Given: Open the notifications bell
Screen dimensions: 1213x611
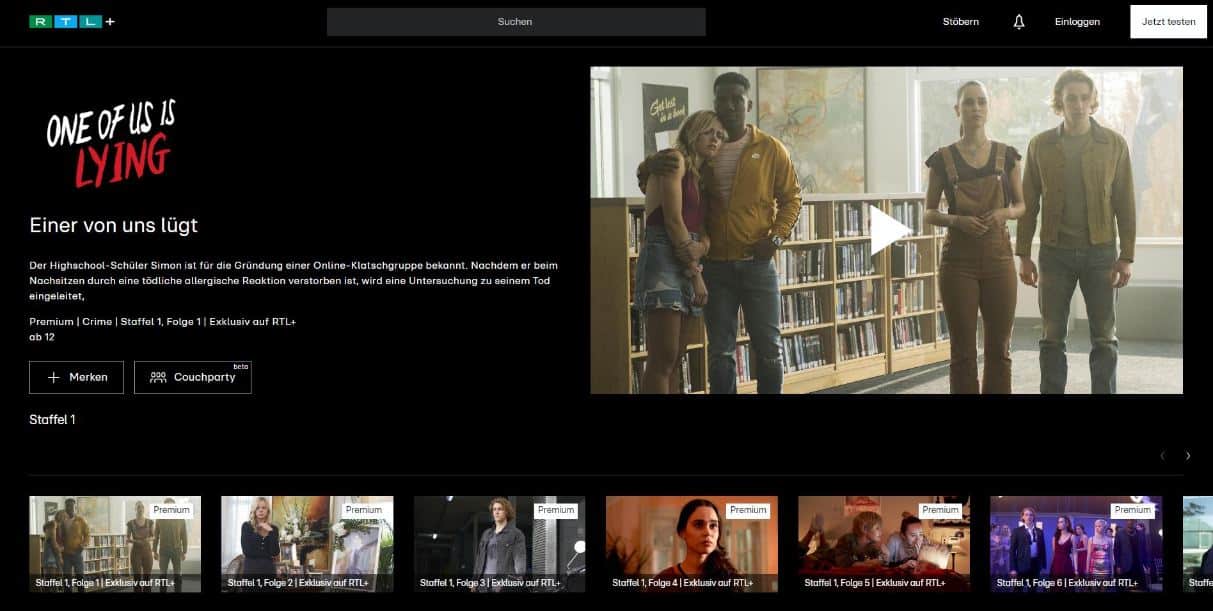Looking at the screenshot, I should click(1019, 22).
